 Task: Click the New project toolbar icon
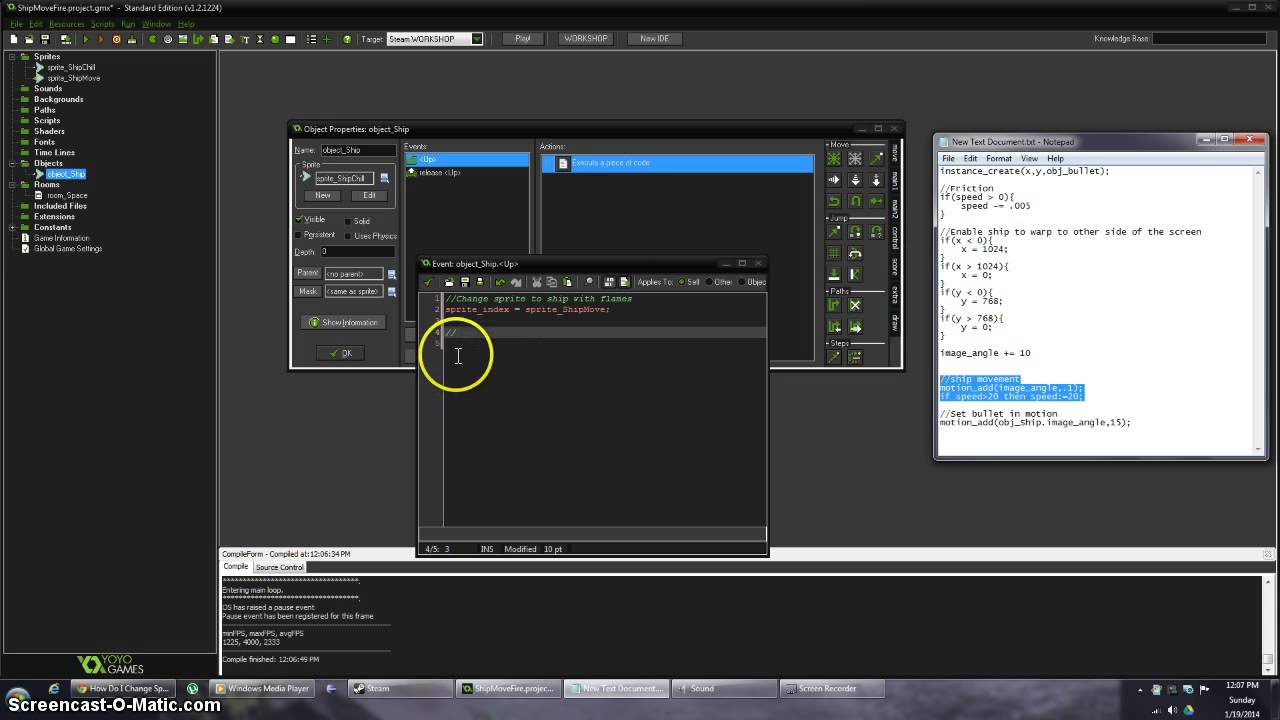coord(15,39)
